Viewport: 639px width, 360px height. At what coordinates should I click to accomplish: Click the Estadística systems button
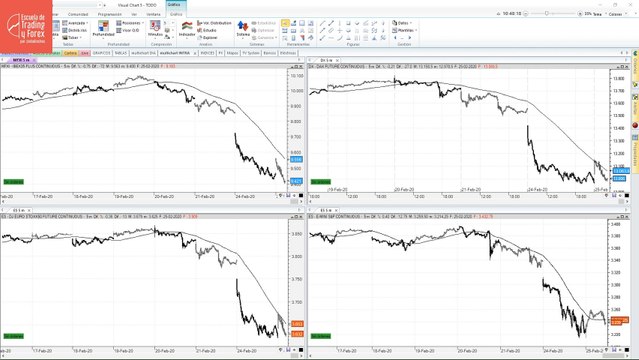(264, 23)
